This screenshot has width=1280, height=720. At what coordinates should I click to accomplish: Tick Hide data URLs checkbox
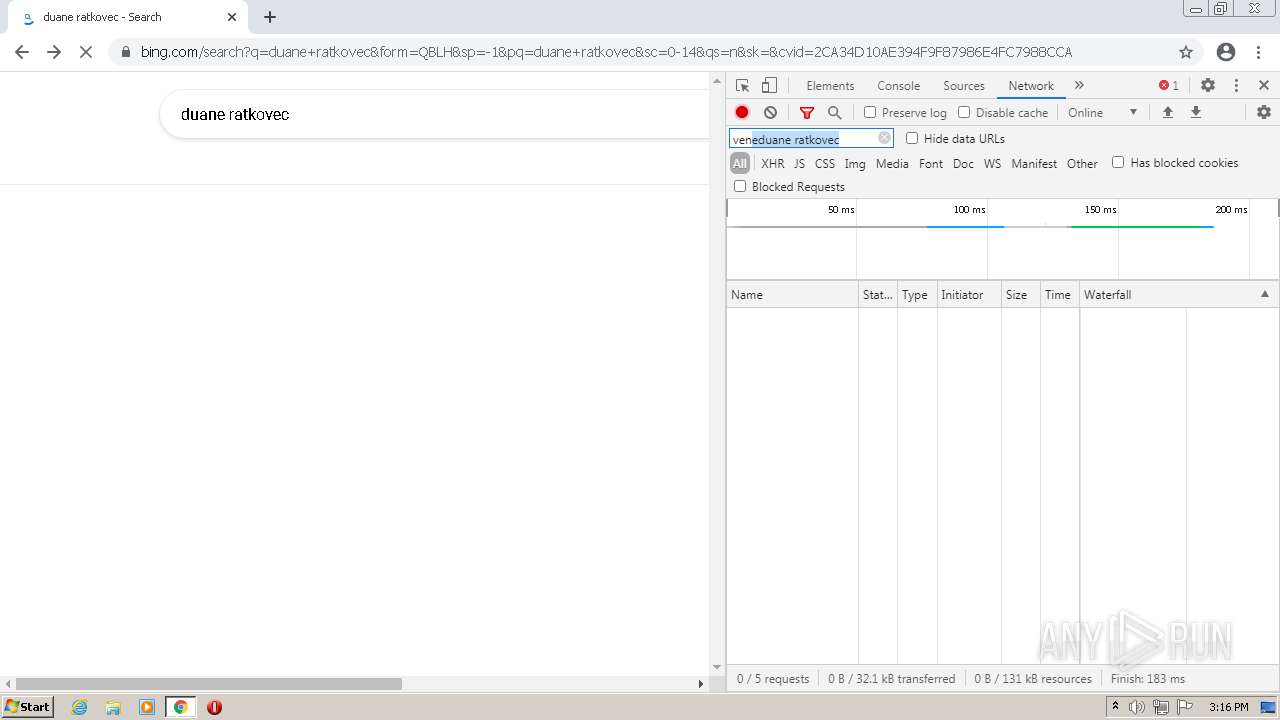pos(912,138)
